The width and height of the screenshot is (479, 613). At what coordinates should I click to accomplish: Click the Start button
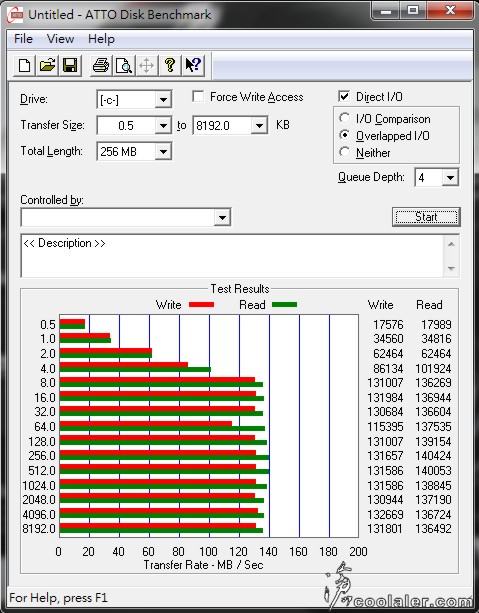click(x=426, y=217)
